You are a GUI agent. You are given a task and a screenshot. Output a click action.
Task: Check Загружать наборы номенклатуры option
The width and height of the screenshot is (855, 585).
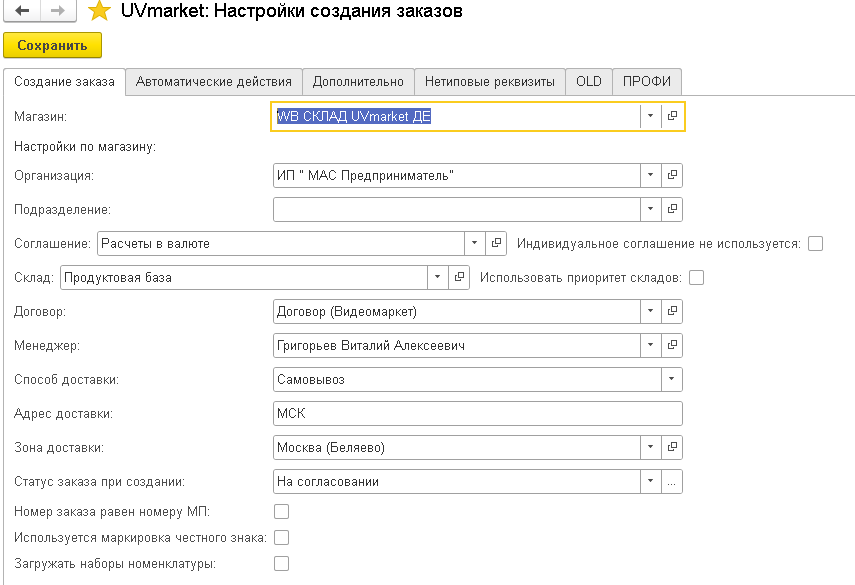(281, 563)
